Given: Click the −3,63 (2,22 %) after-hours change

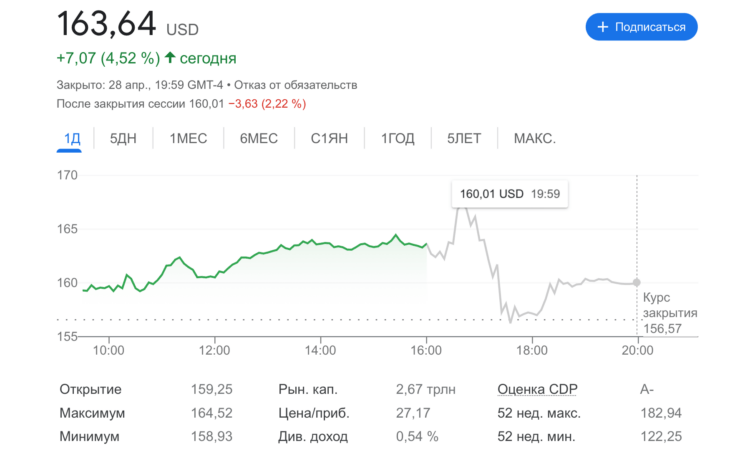Looking at the screenshot, I should (x=267, y=104).
